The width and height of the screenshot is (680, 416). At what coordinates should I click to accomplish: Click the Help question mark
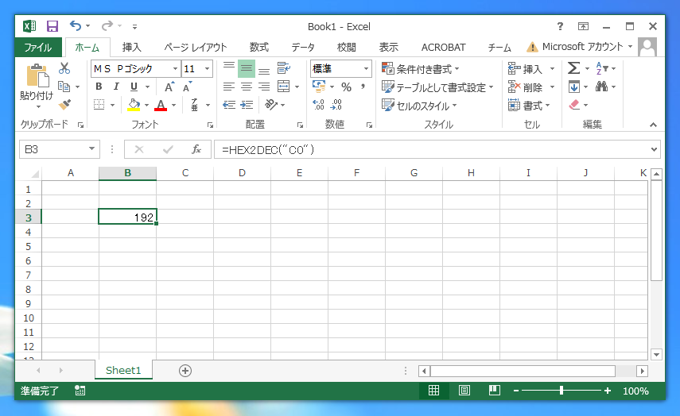point(560,26)
